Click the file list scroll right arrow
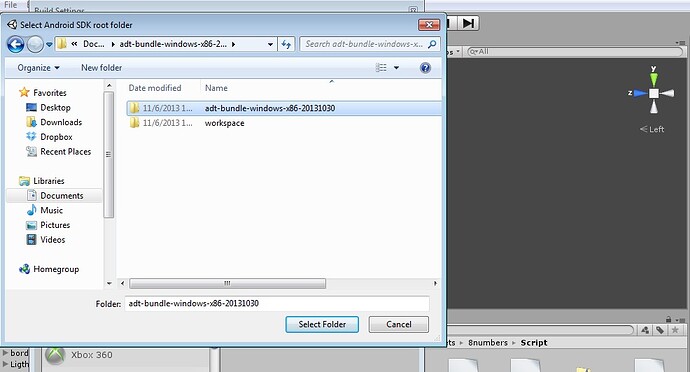The width and height of the screenshot is (690, 372). point(435,284)
